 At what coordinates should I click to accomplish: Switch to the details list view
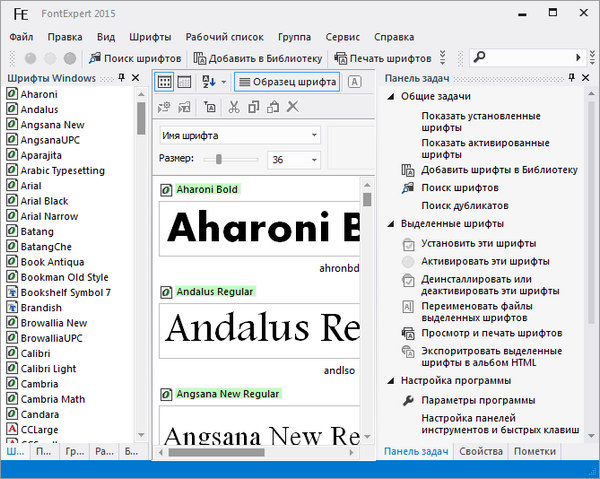[x=184, y=82]
